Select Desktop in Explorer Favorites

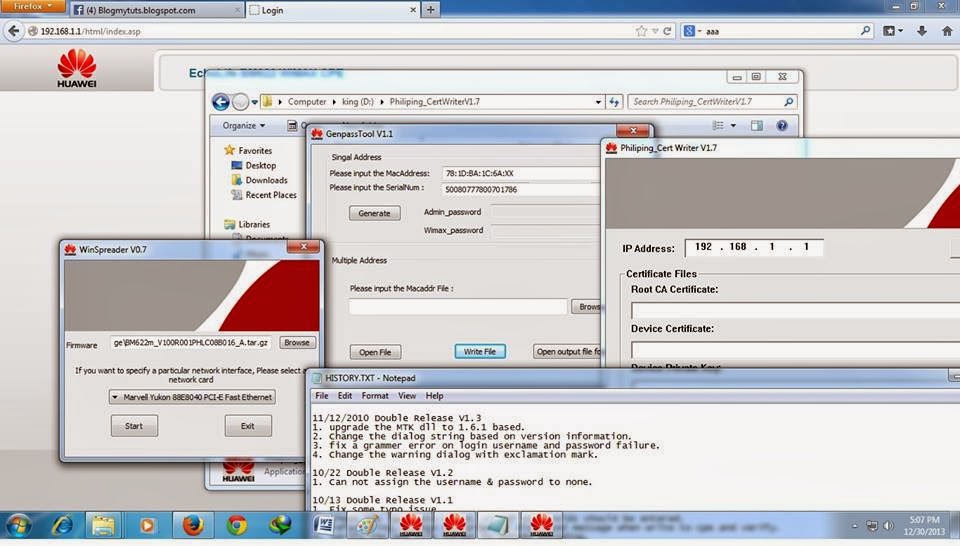[253, 165]
